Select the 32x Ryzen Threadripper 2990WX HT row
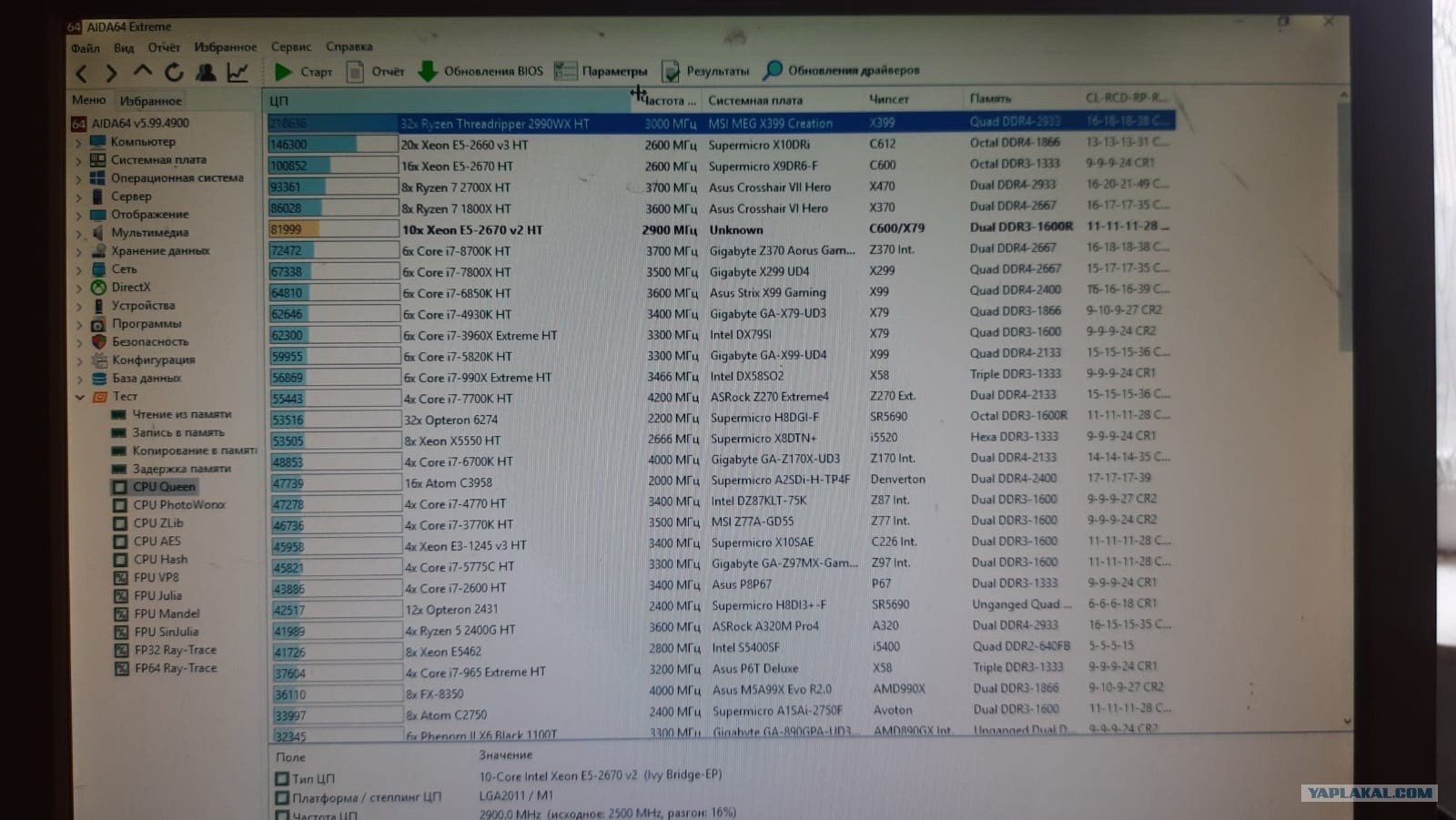Viewport: 1456px width, 820px height. pyautogui.click(x=721, y=123)
